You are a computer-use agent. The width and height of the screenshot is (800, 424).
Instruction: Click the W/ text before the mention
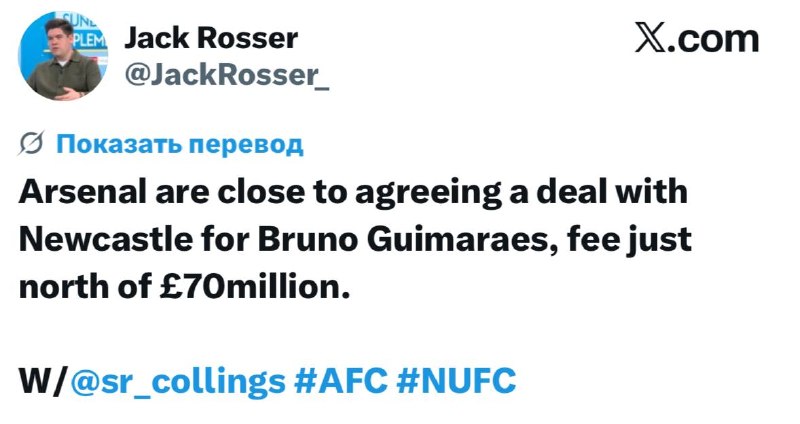pos(42,381)
